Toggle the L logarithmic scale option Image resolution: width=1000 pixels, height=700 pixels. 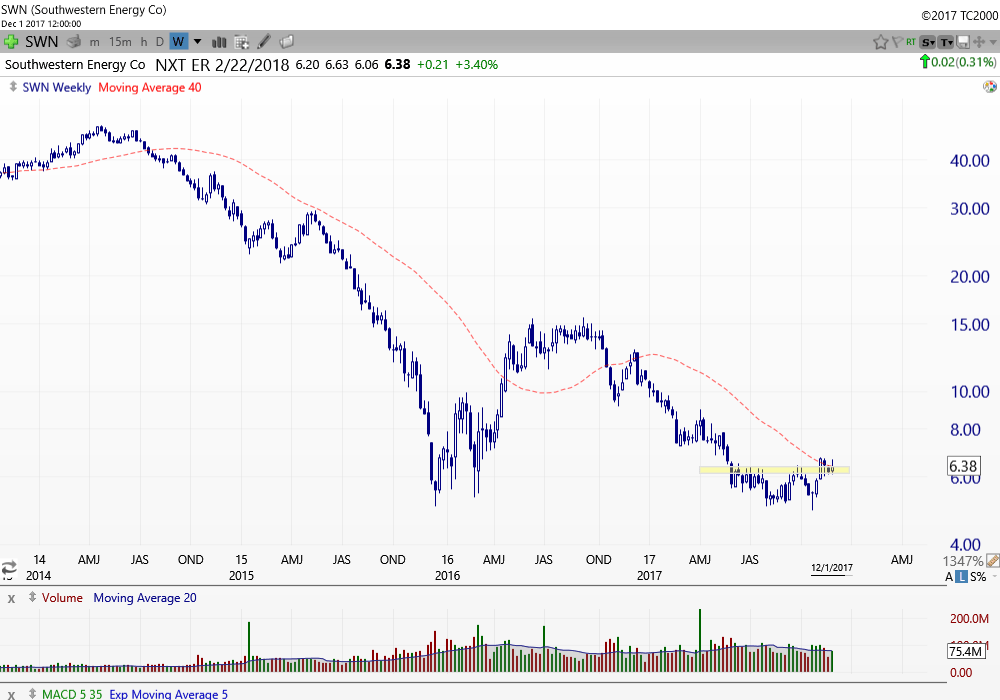pyautogui.click(x=961, y=577)
